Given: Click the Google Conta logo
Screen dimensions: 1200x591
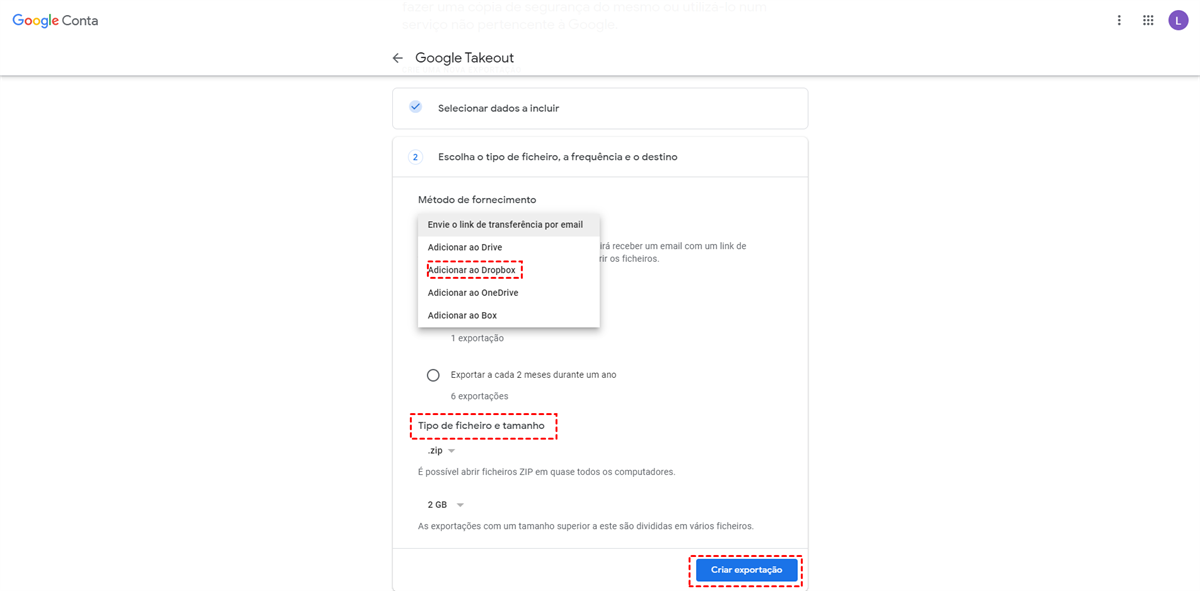Looking at the screenshot, I should point(55,20).
